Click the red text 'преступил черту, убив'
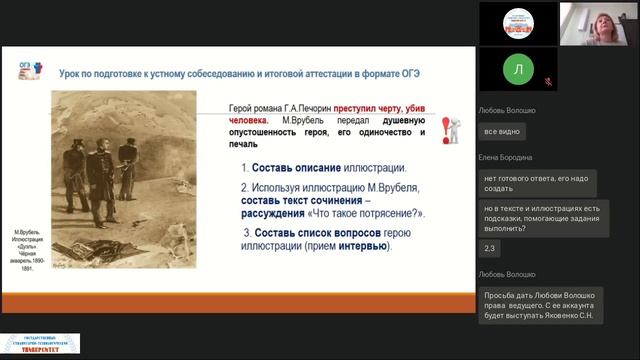The image size is (640, 360). [379, 108]
